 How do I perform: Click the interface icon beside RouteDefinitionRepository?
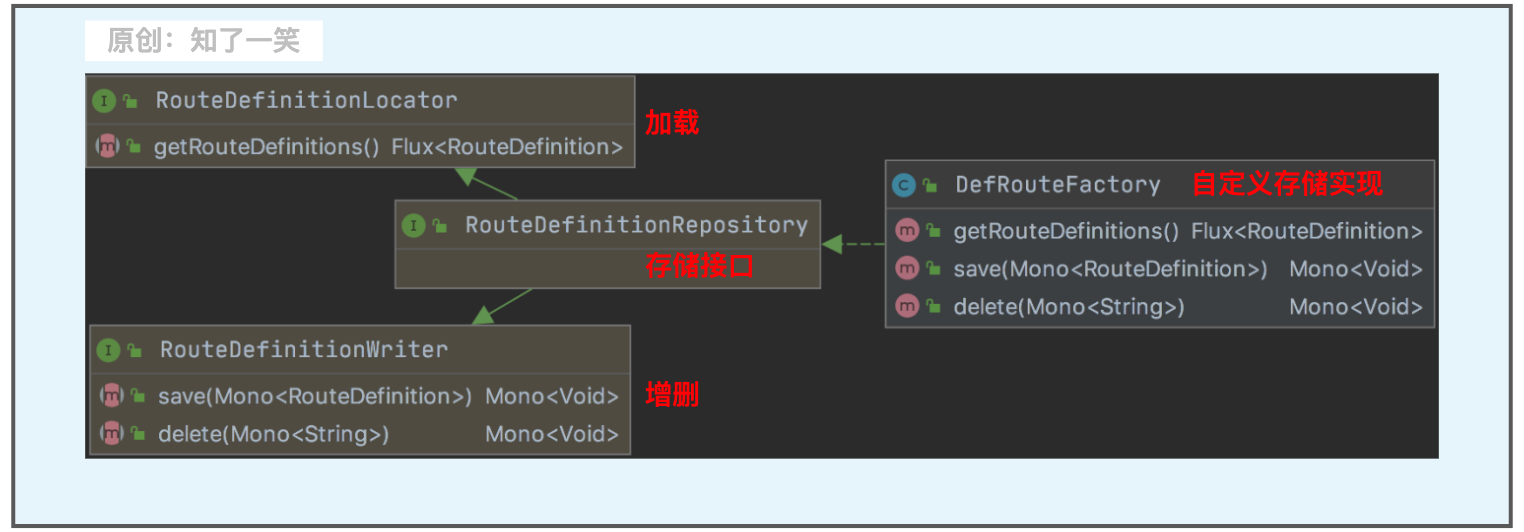(413, 226)
